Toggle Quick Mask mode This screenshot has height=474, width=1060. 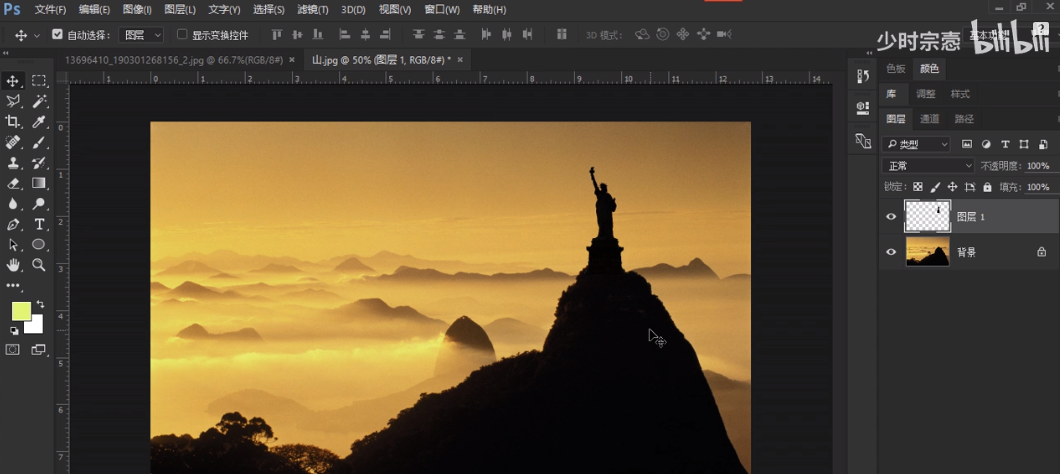12,350
